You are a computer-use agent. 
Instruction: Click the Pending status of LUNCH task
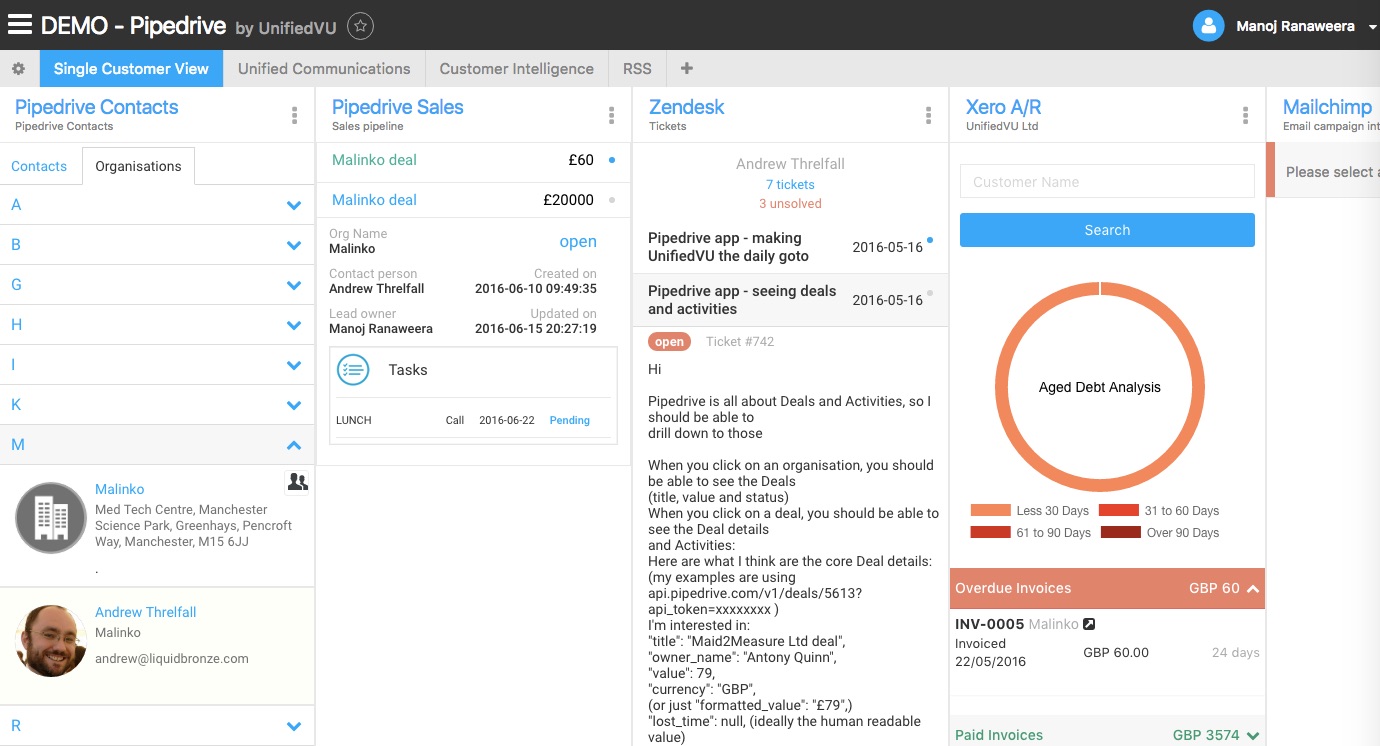[x=569, y=421]
